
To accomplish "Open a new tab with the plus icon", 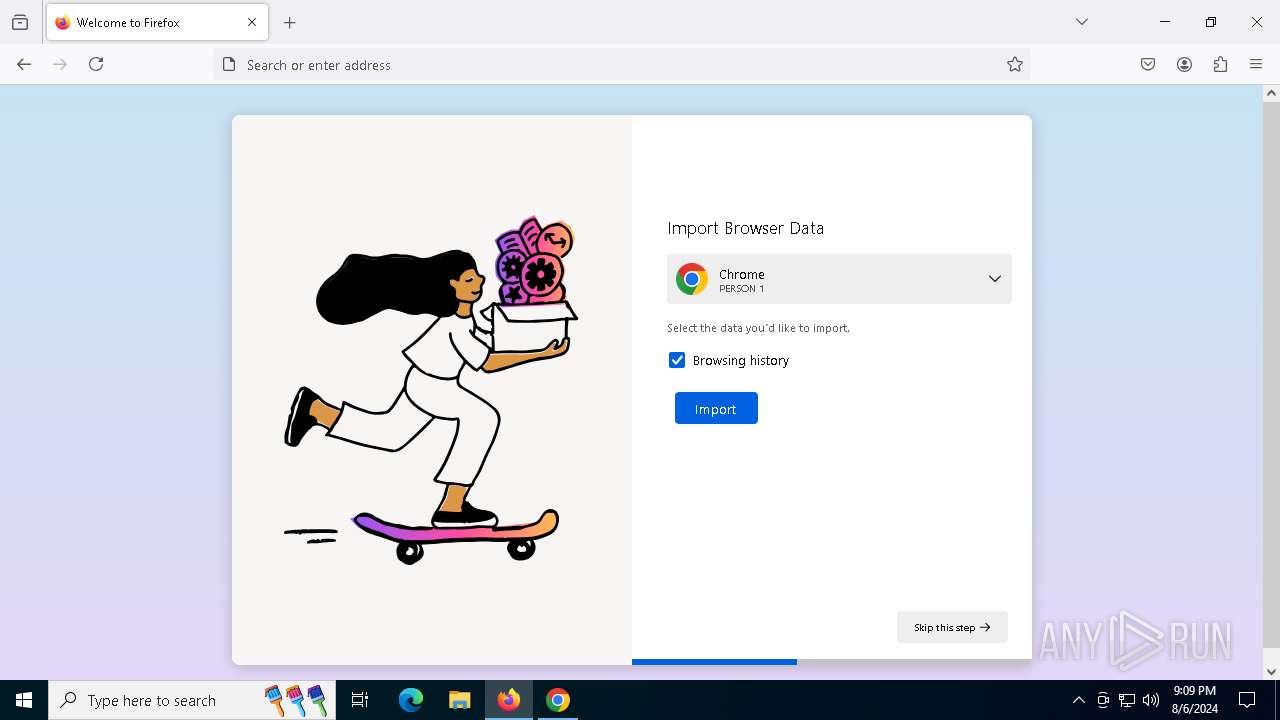I will click(x=290, y=22).
